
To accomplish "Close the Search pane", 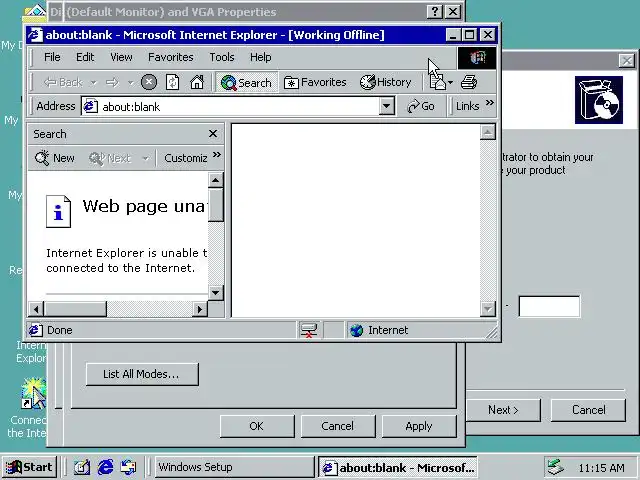I will [x=213, y=133].
